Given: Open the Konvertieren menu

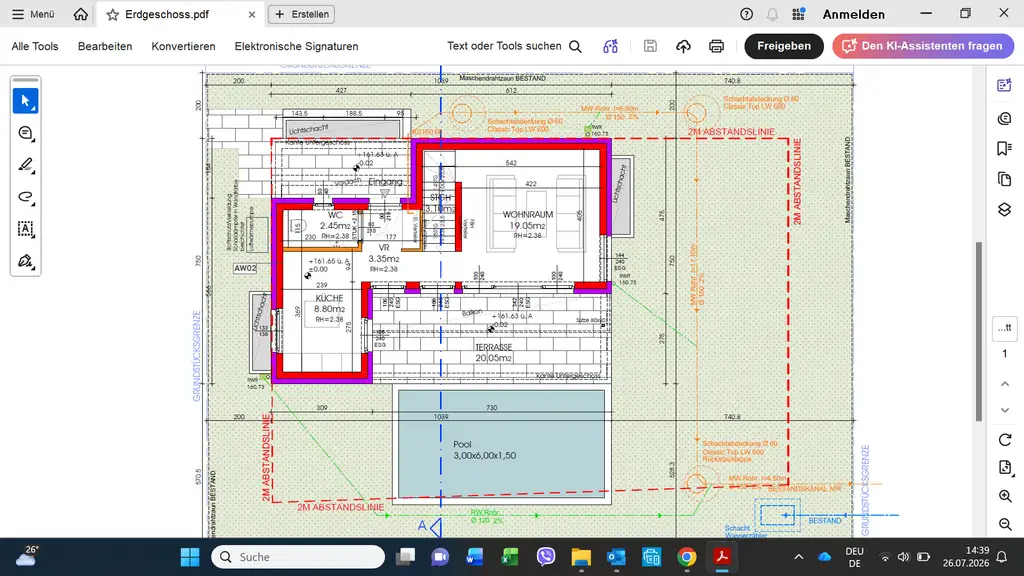Looking at the screenshot, I should [x=184, y=46].
